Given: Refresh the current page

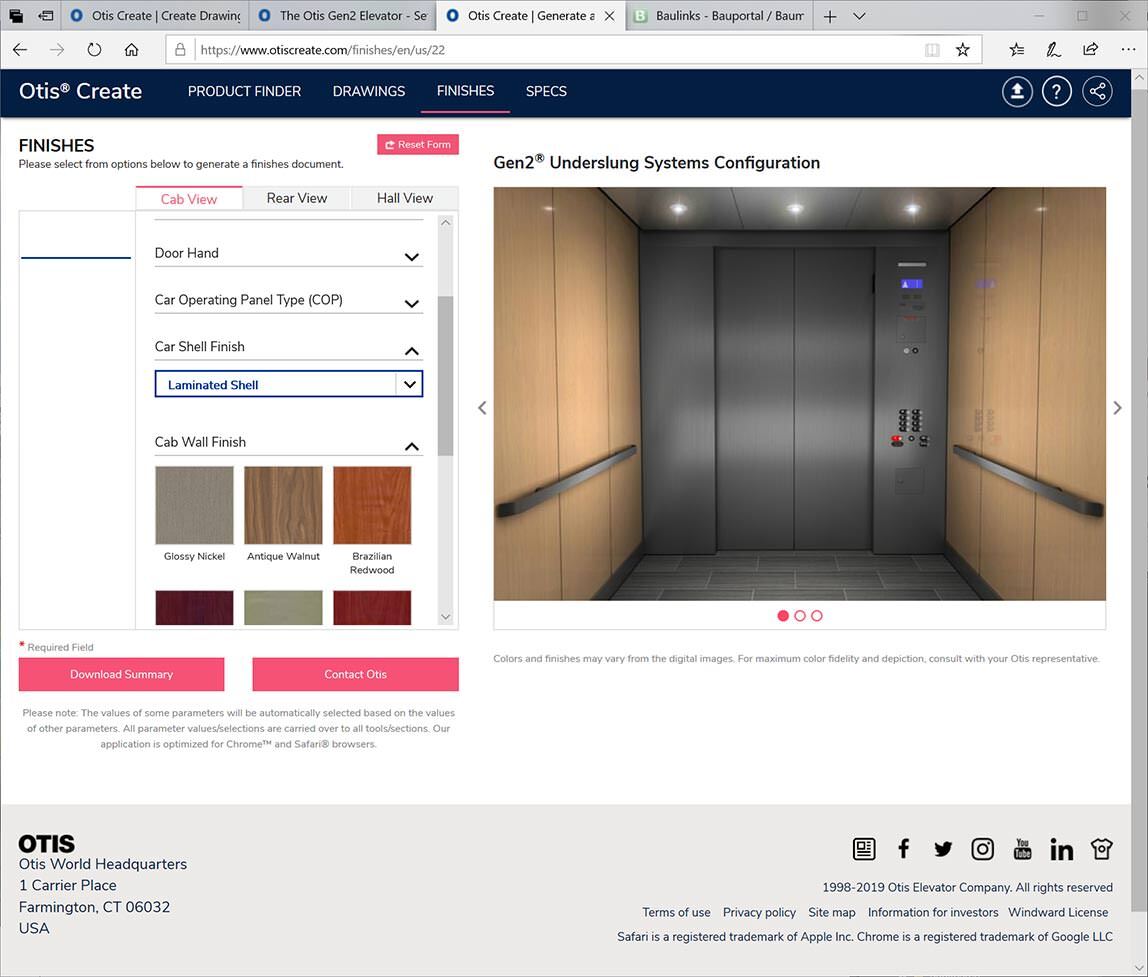Looking at the screenshot, I should click(x=94, y=50).
